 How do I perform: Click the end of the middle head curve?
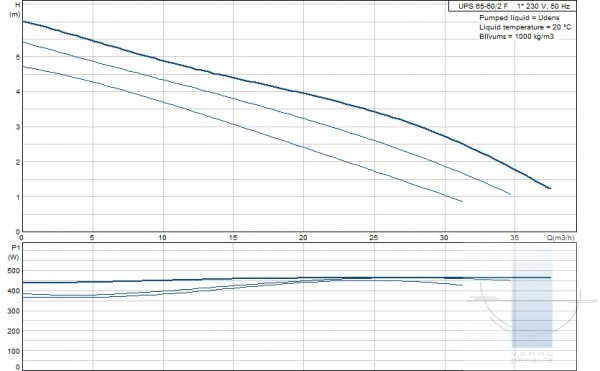tap(510, 194)
